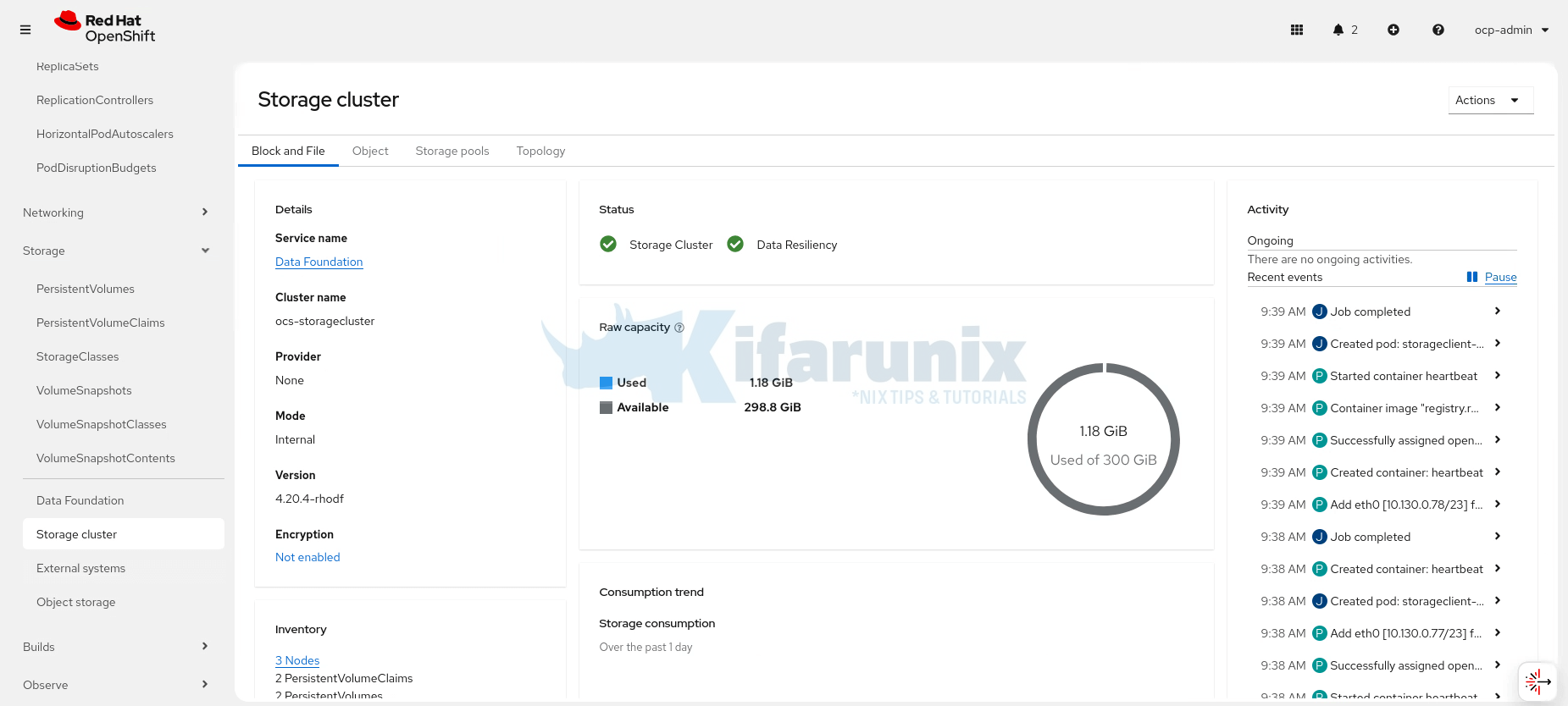The height and width of the screenshot is (706, 1568).
Task: Select the Block and File tab
Action: tap(288, 151)
